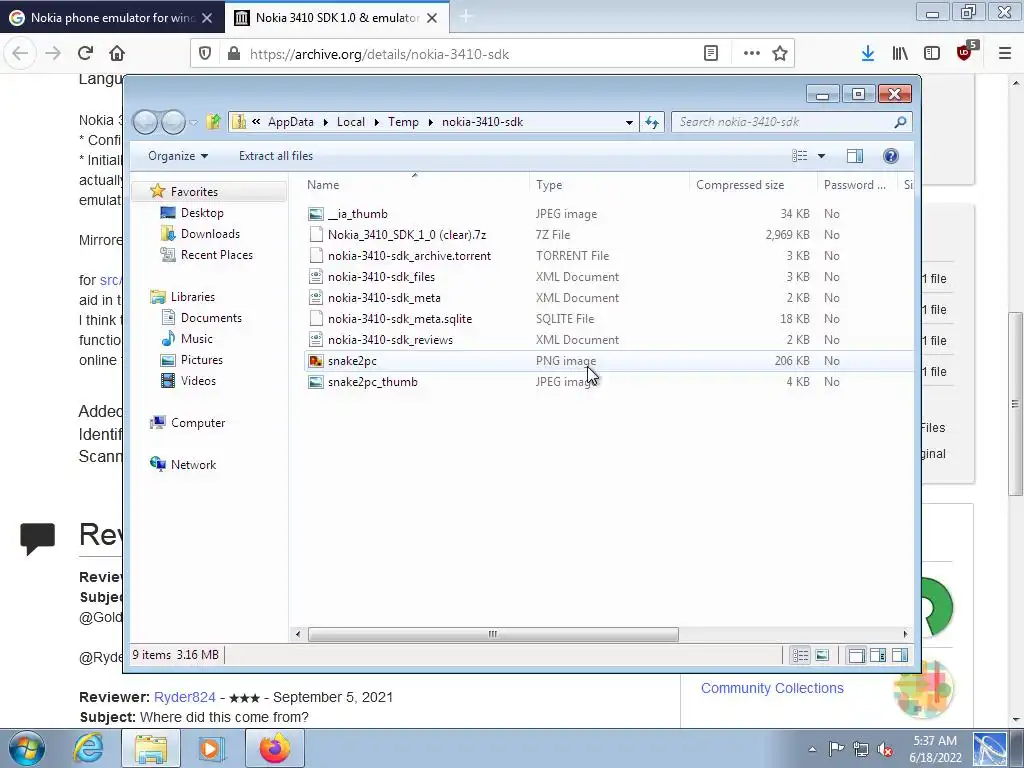Select snake2pc_thumb file icon

(x=316, y=381)
